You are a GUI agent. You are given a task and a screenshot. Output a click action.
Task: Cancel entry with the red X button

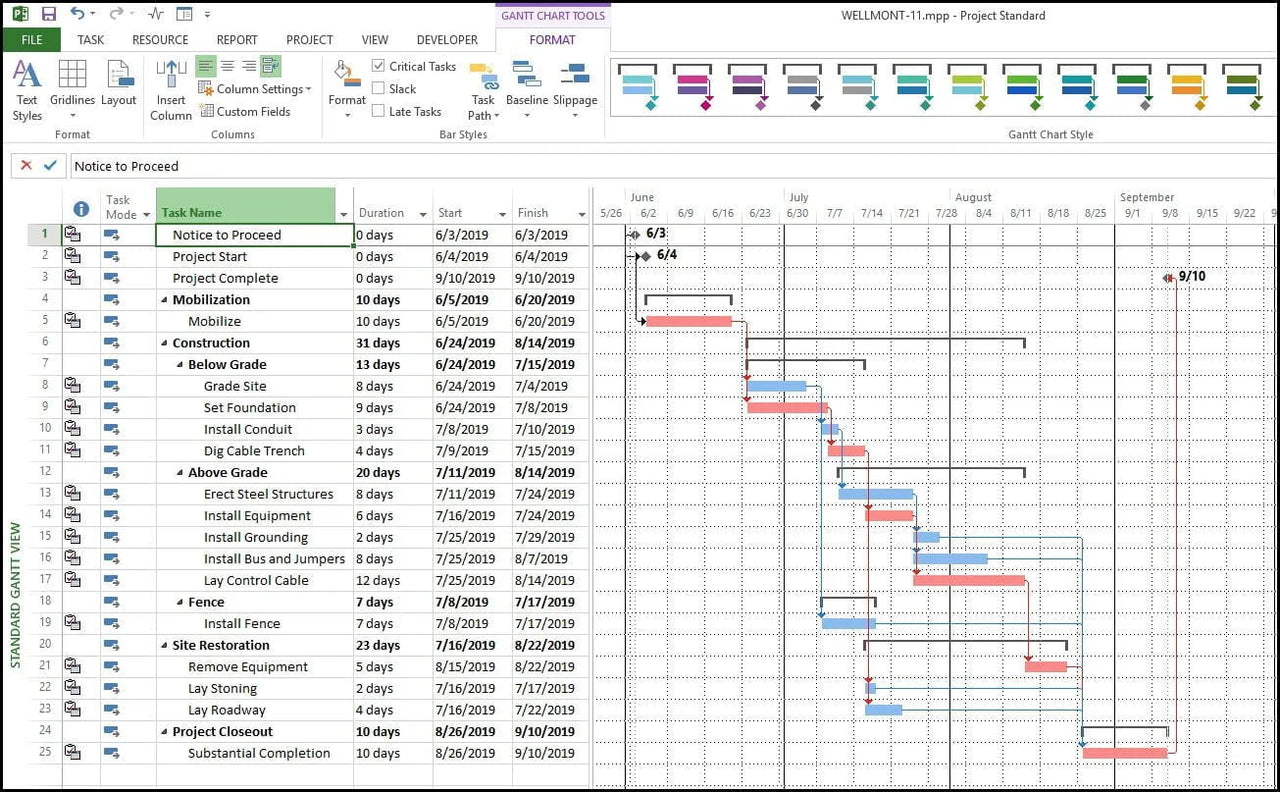click(x=26, y=165)
